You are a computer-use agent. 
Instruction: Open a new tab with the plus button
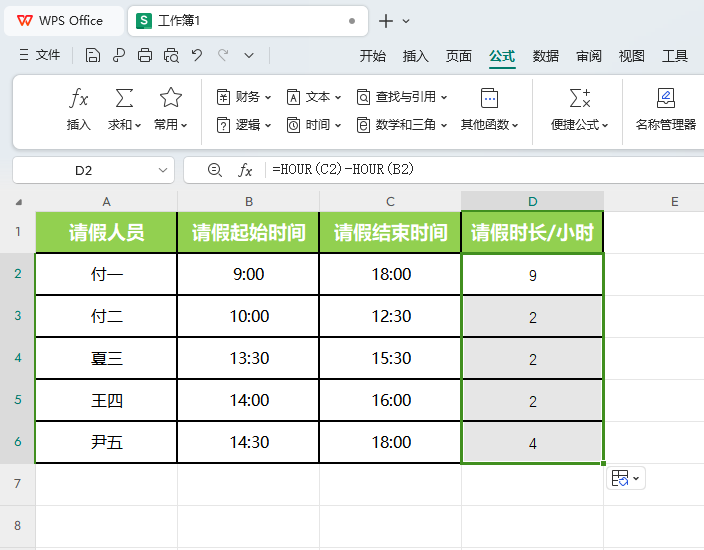tap(386, 21)
